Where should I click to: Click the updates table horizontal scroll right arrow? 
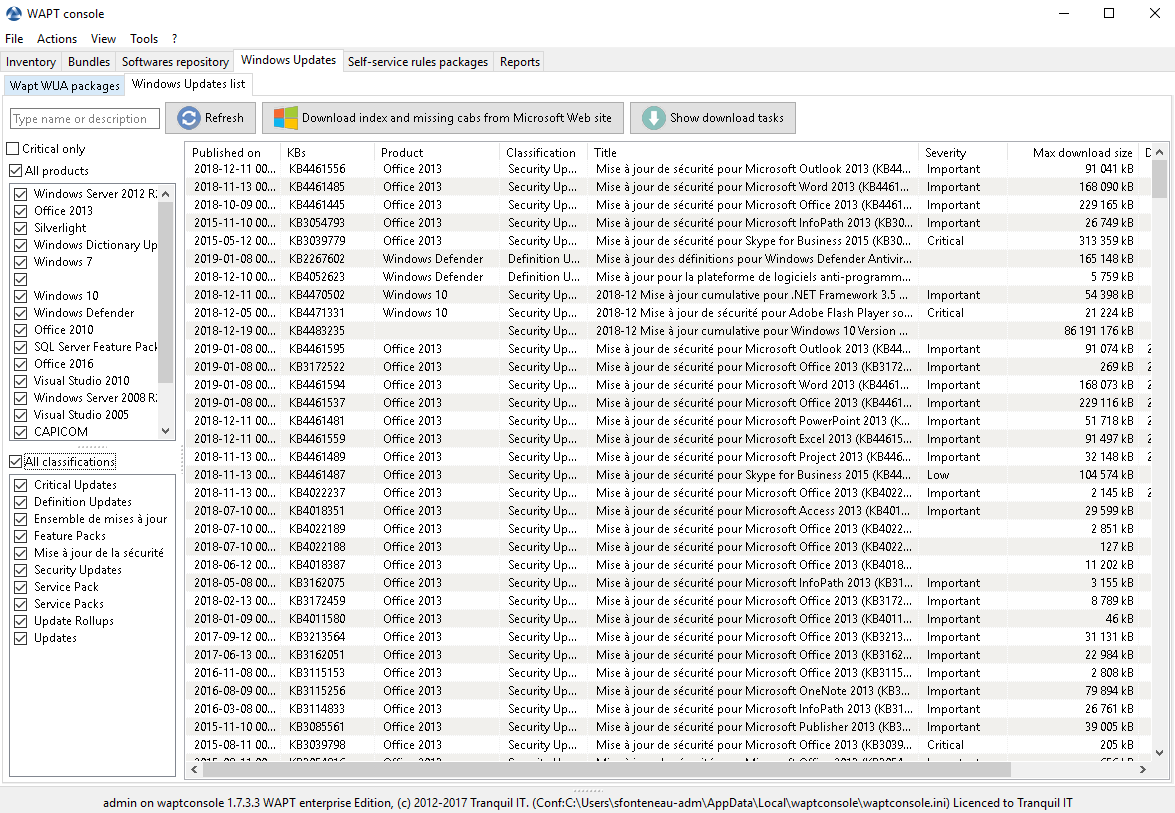pos(1143,769)
